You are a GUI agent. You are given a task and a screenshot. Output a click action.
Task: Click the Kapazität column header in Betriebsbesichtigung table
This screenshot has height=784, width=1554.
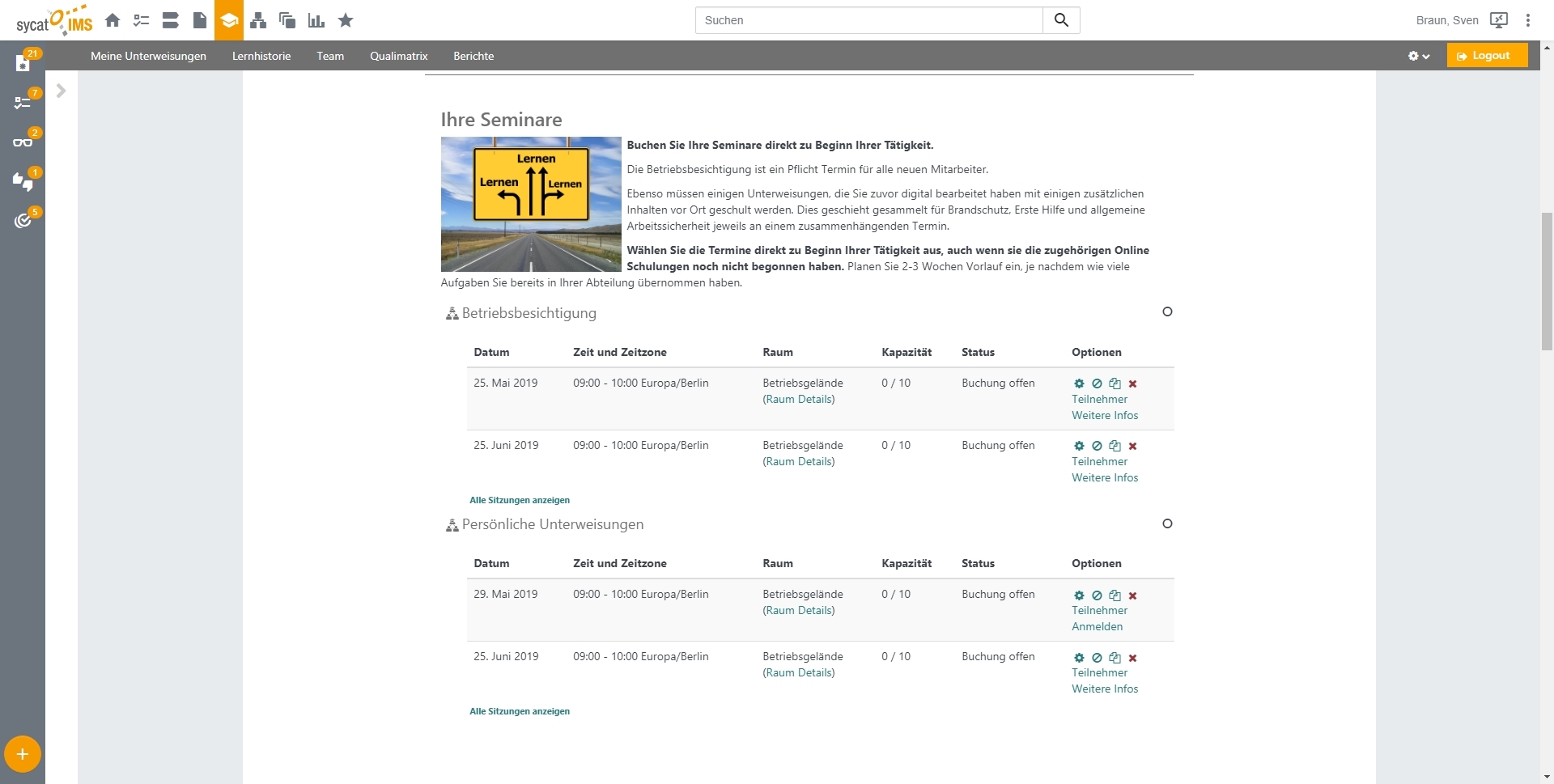pos(906,352)
